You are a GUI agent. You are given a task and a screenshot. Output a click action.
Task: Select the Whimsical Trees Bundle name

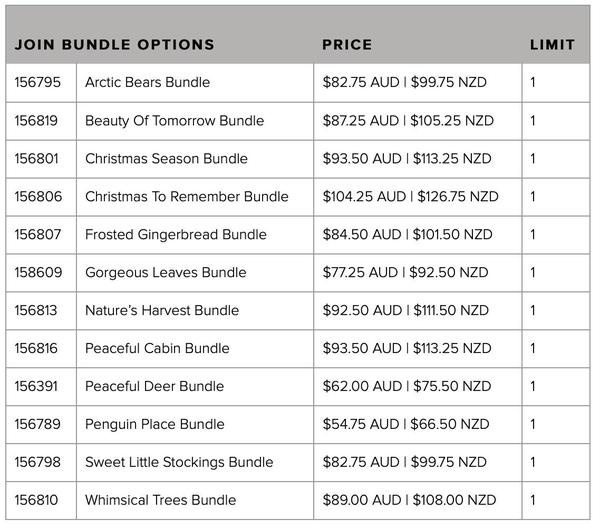tap(160, 501)
